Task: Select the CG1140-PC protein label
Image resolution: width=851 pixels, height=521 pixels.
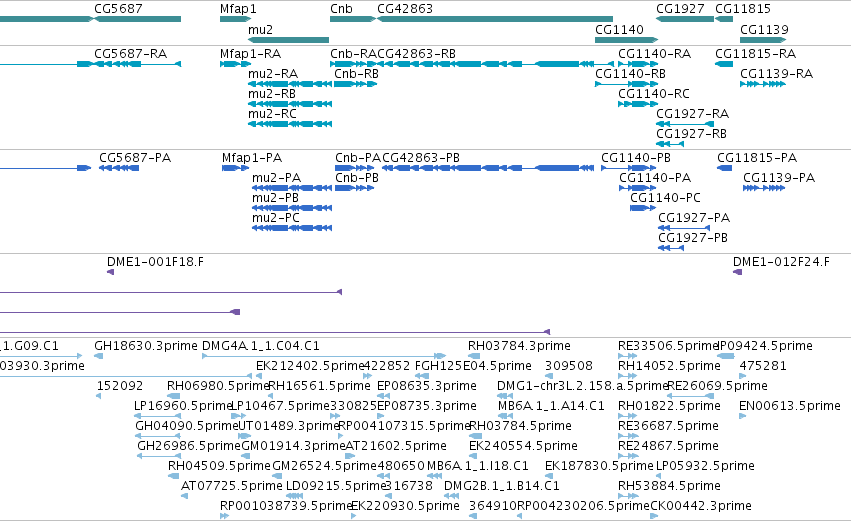Action: (665, 198)
